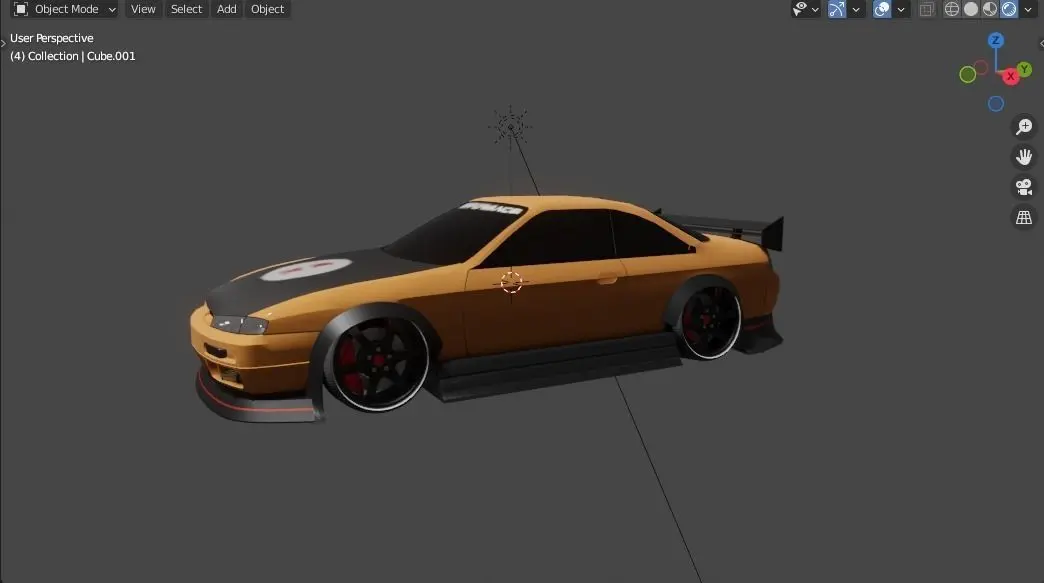Click the negative X faded red gizmo circle
This screenshot has height=583, width=1044.
tap(981, 68)
